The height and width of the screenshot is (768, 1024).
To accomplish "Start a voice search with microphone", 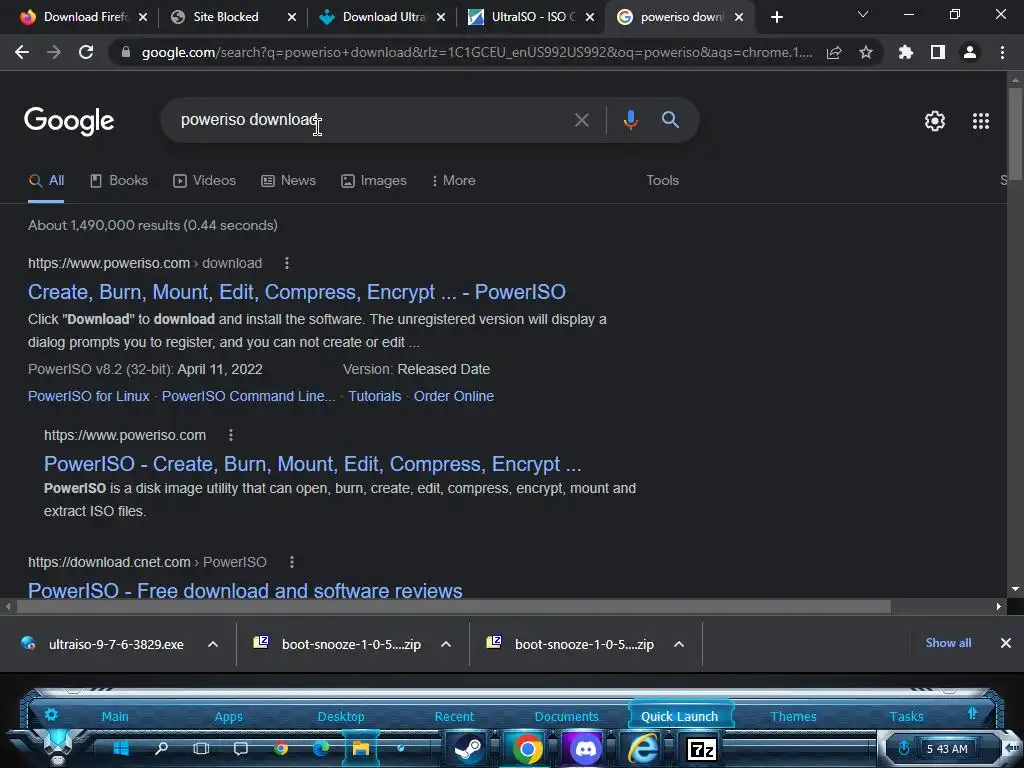I will pyautogui.click(x=630, y=120).
